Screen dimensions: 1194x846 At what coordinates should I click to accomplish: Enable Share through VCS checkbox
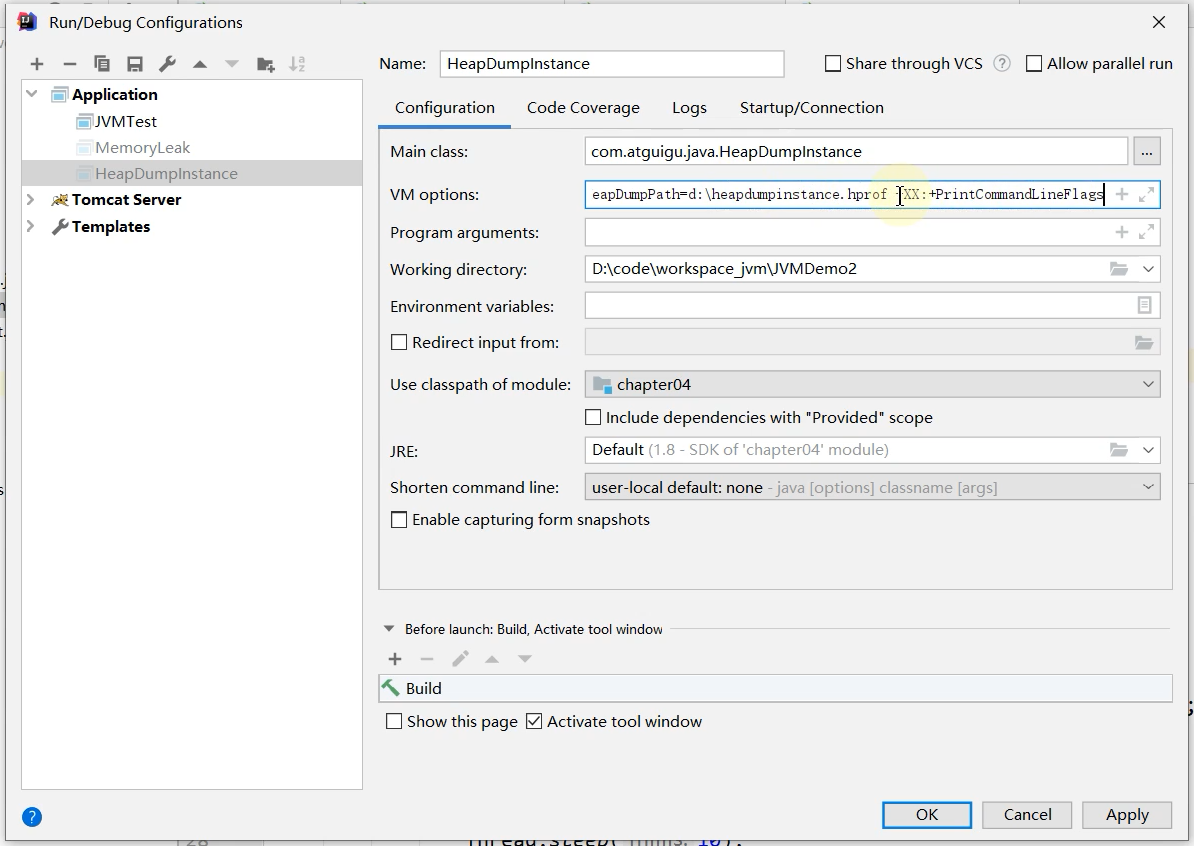[833, 63]
